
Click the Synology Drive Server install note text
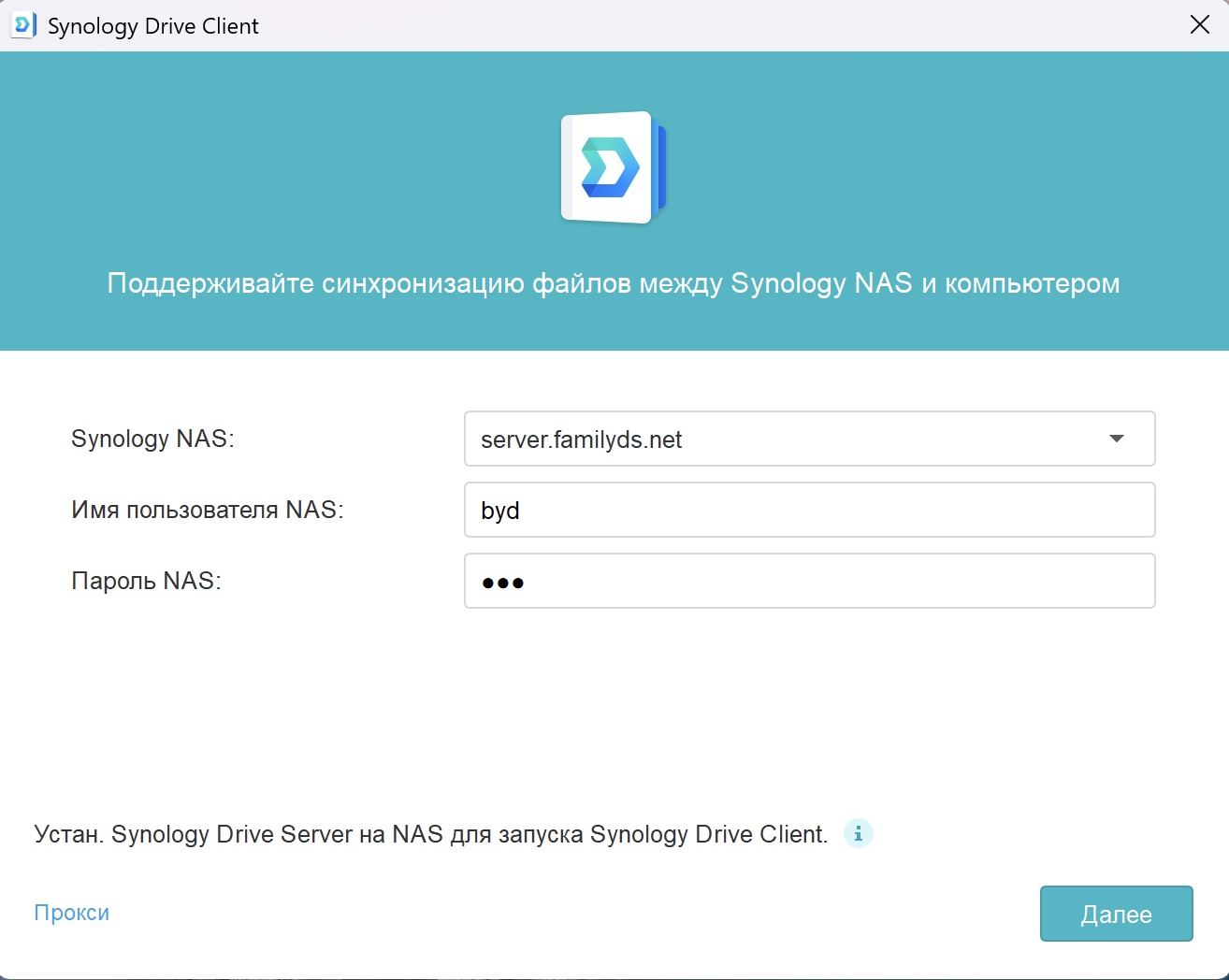coord(430,834)
